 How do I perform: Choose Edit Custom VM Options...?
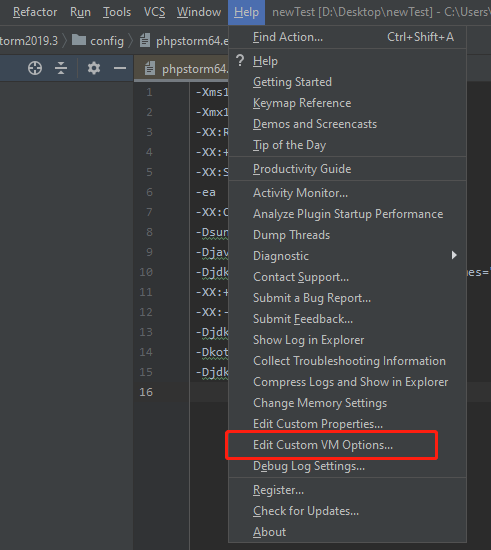[347, 445]
